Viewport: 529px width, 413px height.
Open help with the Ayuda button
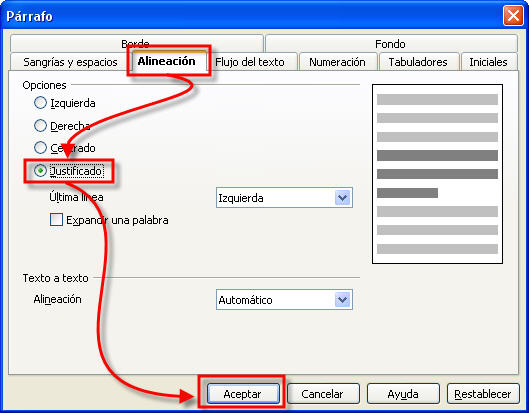403,394
